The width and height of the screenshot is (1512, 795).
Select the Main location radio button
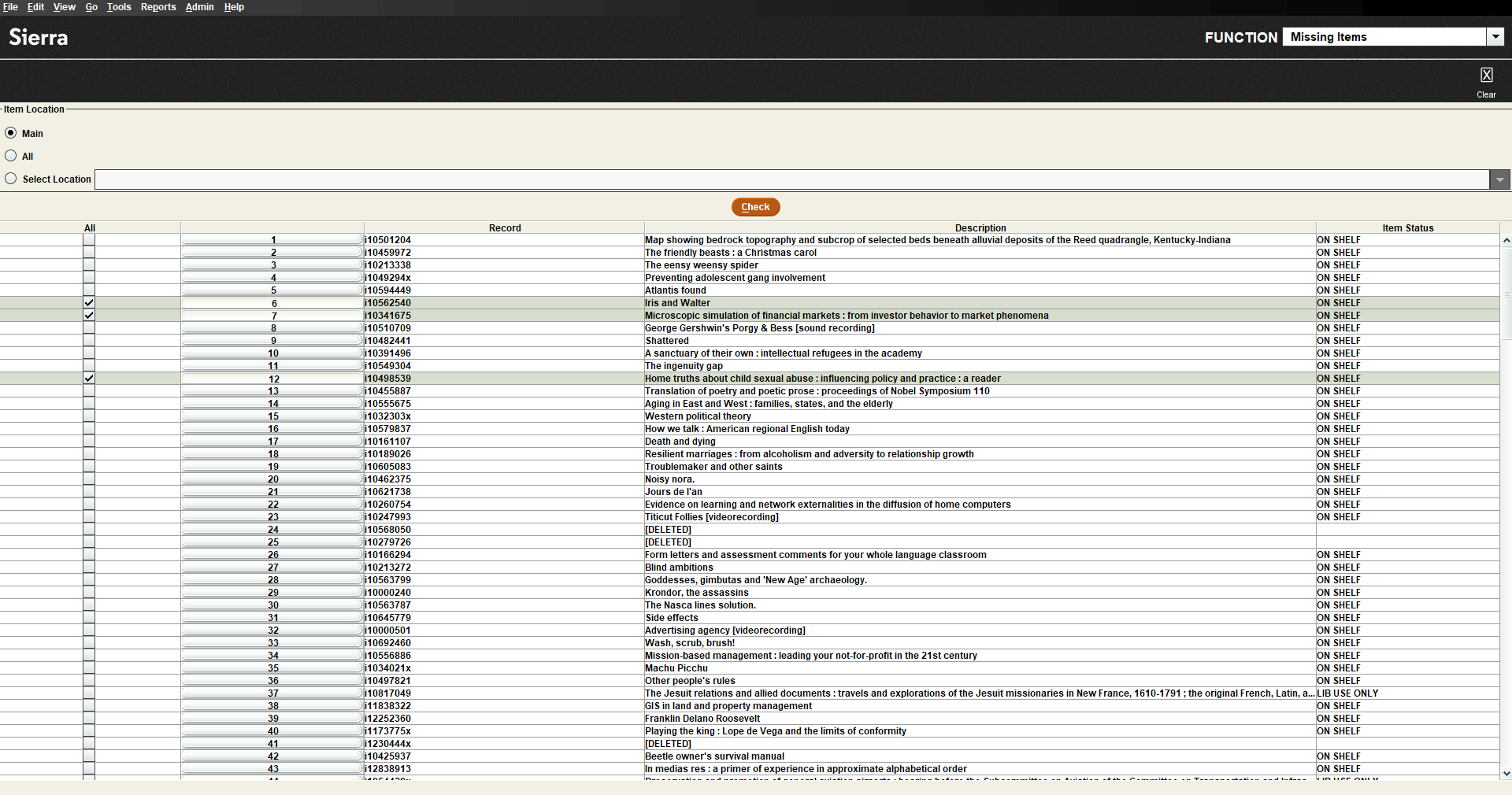coord(11,133)
